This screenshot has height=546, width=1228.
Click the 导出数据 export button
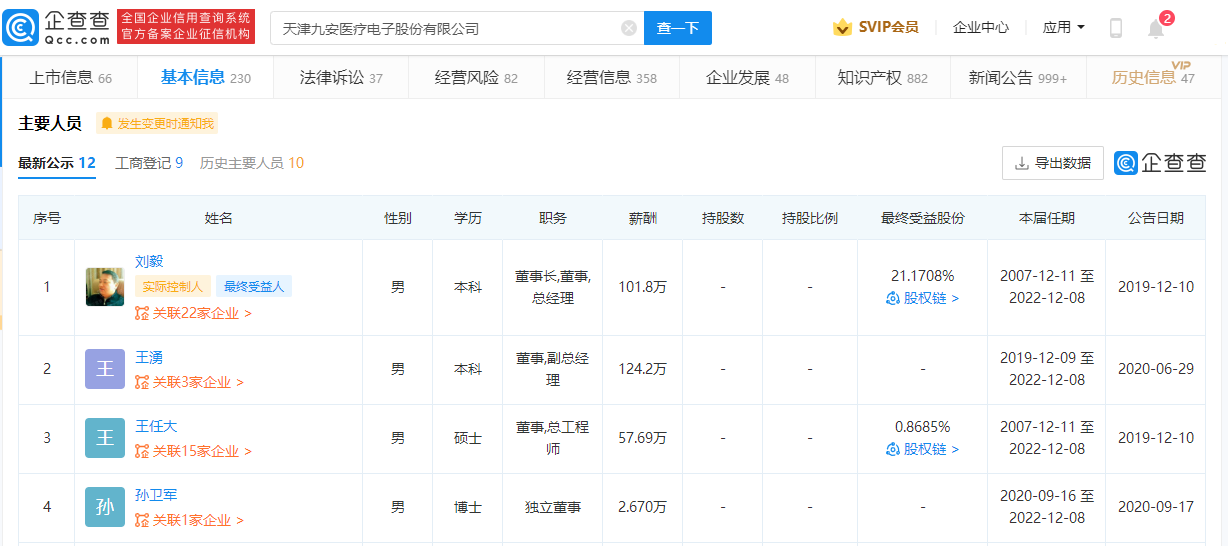1052,163
